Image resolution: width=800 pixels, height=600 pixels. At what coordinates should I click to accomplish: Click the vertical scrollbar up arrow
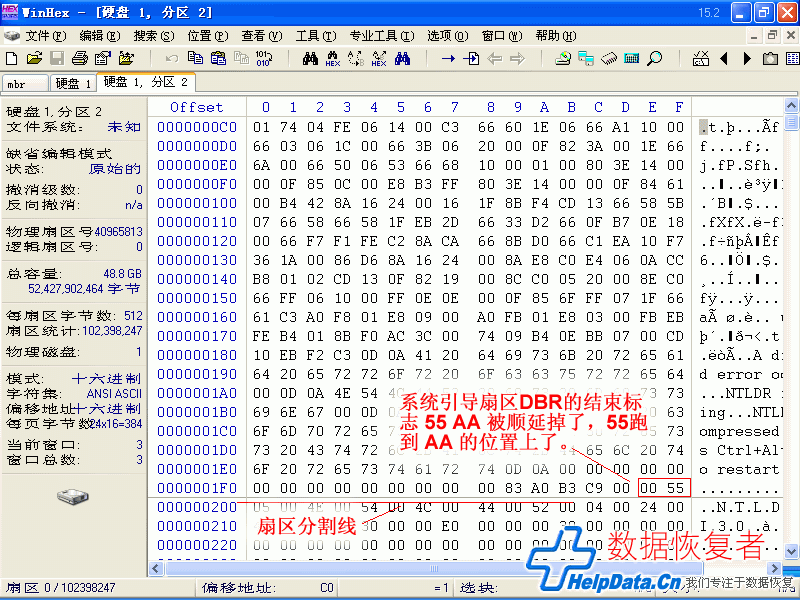click(791, 106)
